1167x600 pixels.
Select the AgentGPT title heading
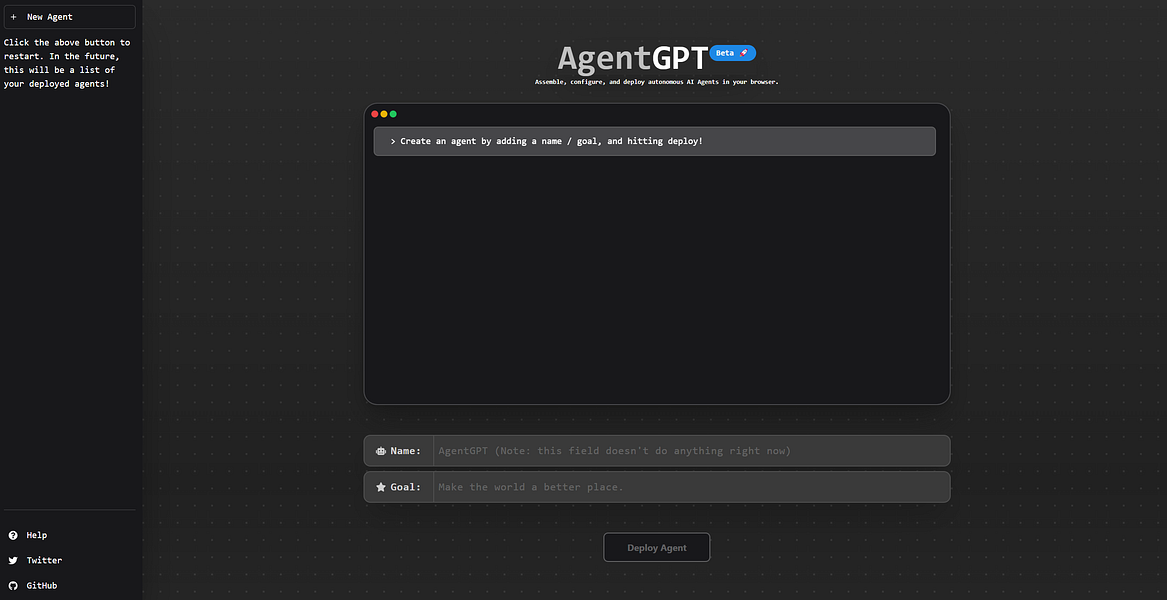(631, 57)
